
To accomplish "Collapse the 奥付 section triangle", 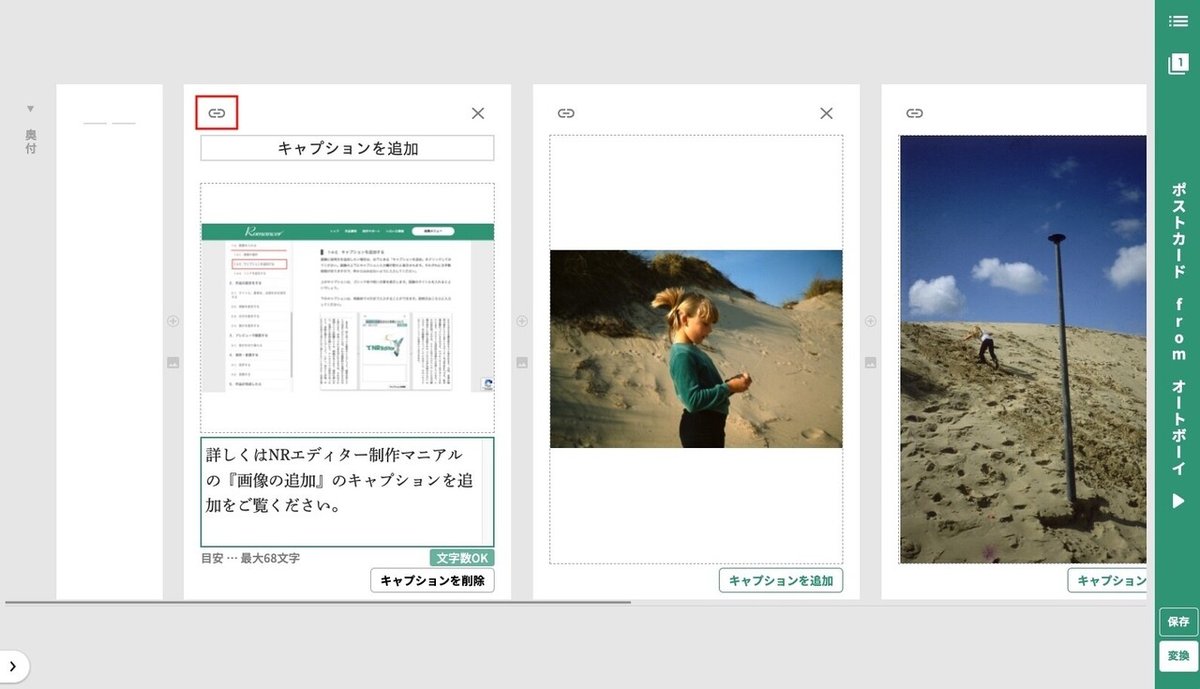I will point(30,108).
